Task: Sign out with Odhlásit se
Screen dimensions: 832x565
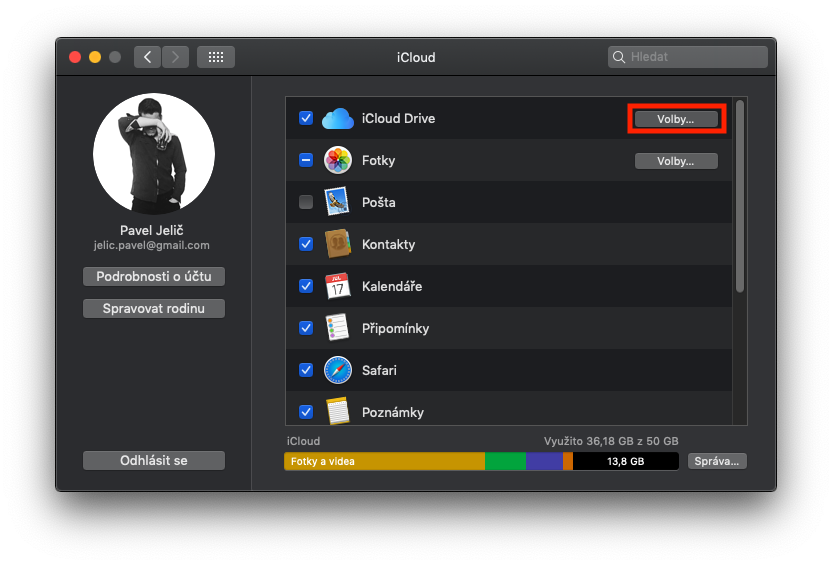Action: point(154,460)
